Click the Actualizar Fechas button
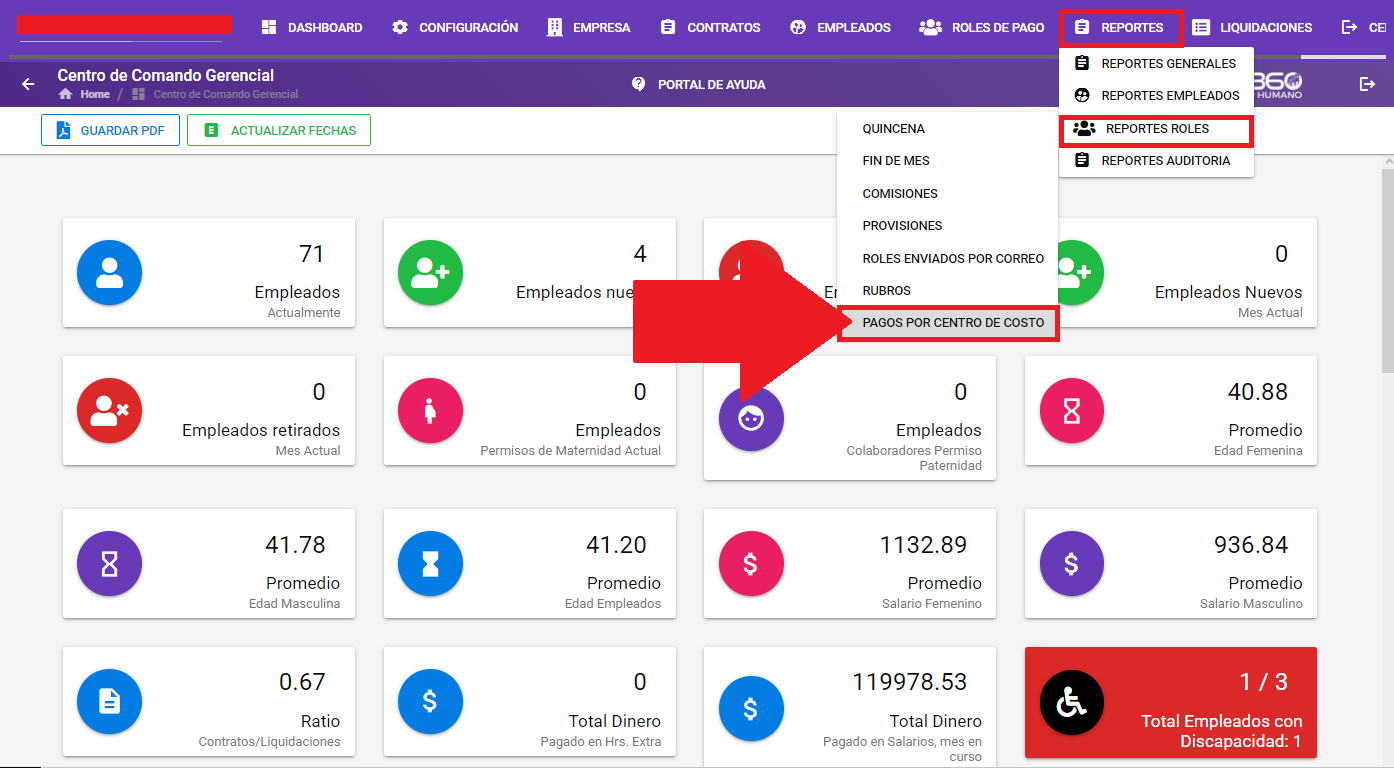Image resolution: width=1394 pixels, height=768 pixels. (x=279, y=130)
